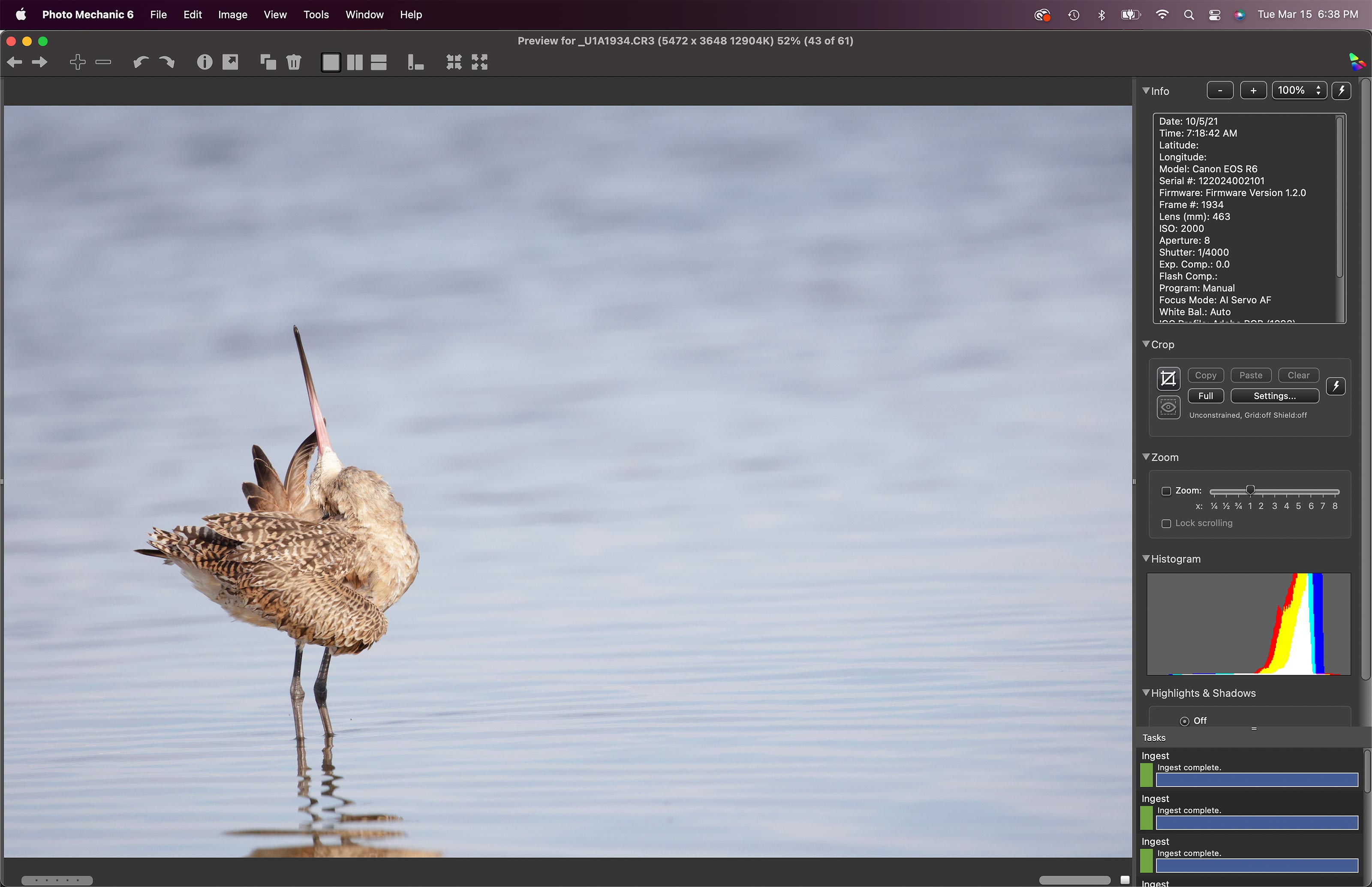Click the Paste crop button
Viewport: 1372px width, 887px height.
click(1251, 376)
